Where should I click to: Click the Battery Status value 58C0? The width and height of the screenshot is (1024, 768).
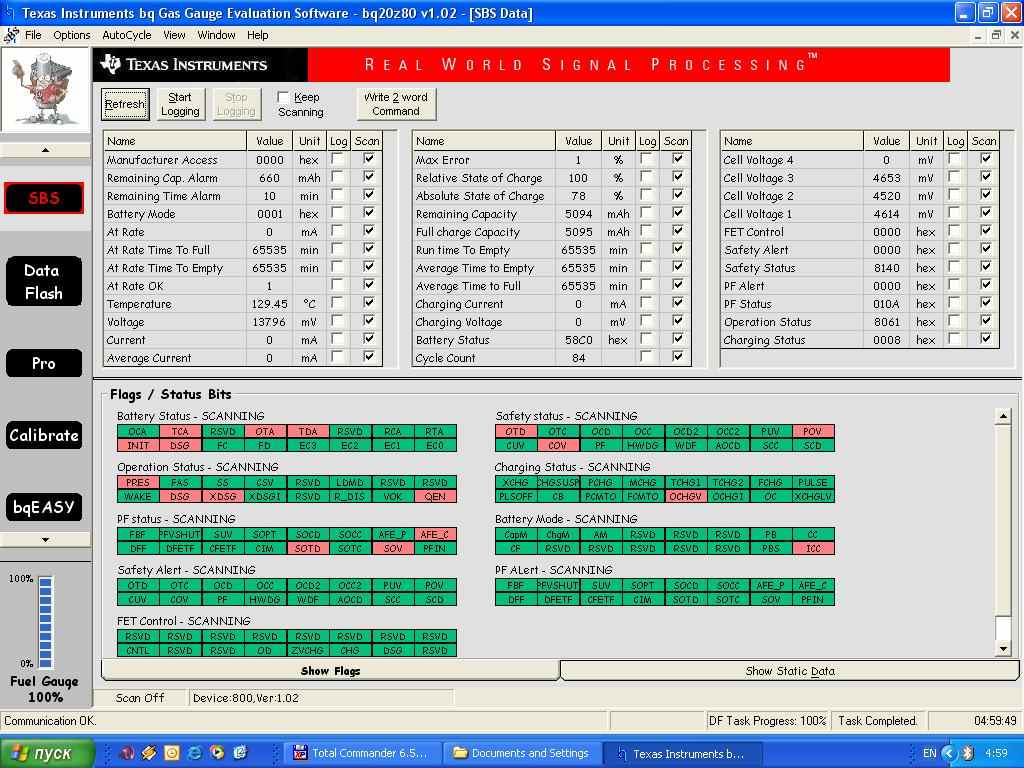click(578, 340)
